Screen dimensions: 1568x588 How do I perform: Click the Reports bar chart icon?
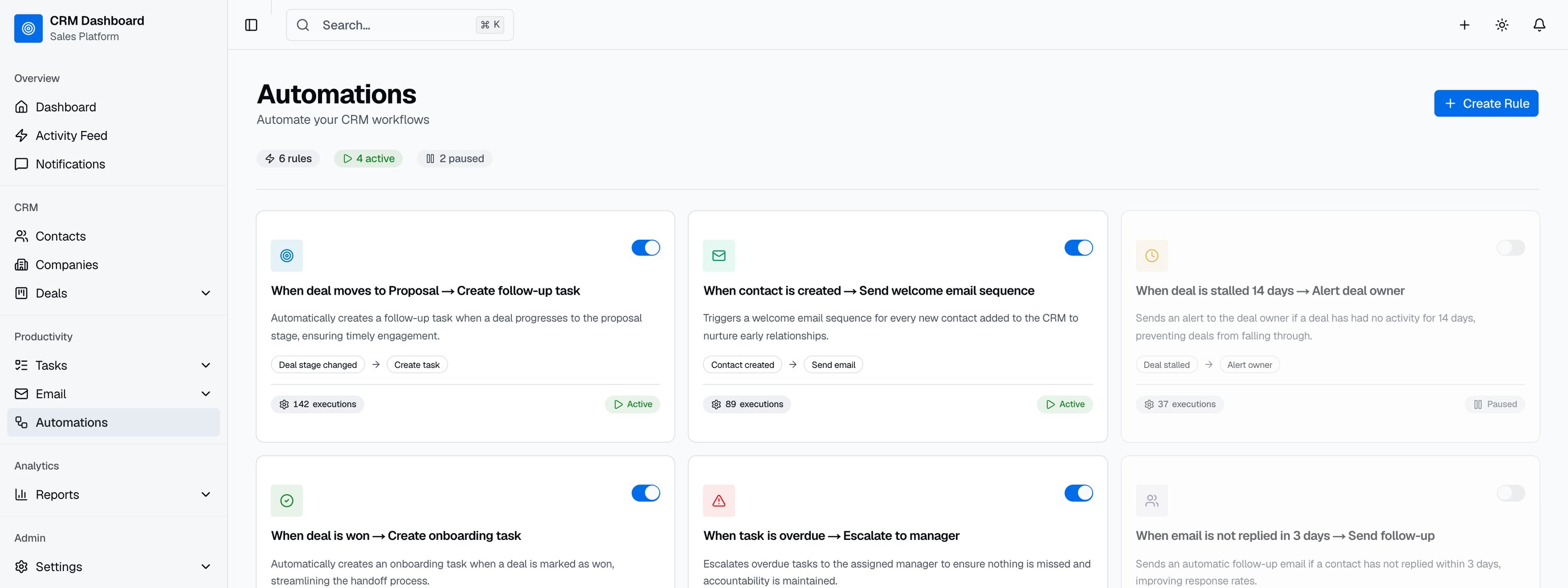pos(21,494)
